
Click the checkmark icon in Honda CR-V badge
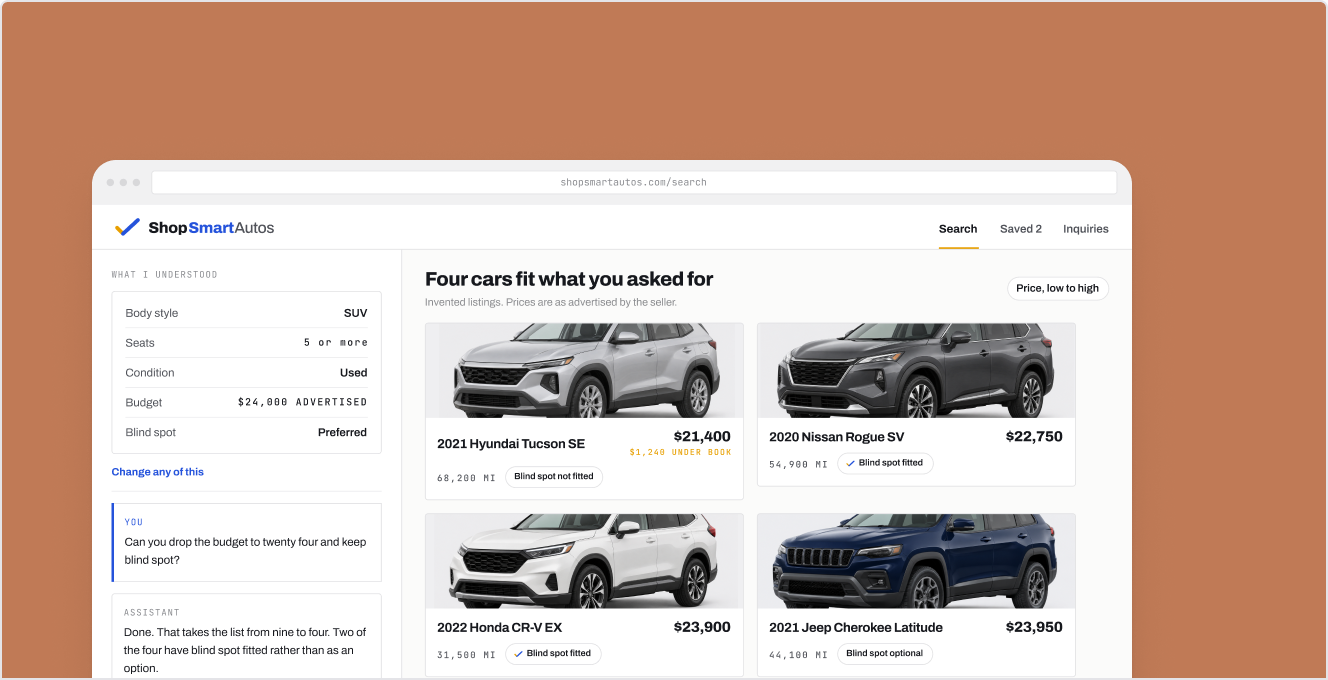coord(519,654)
